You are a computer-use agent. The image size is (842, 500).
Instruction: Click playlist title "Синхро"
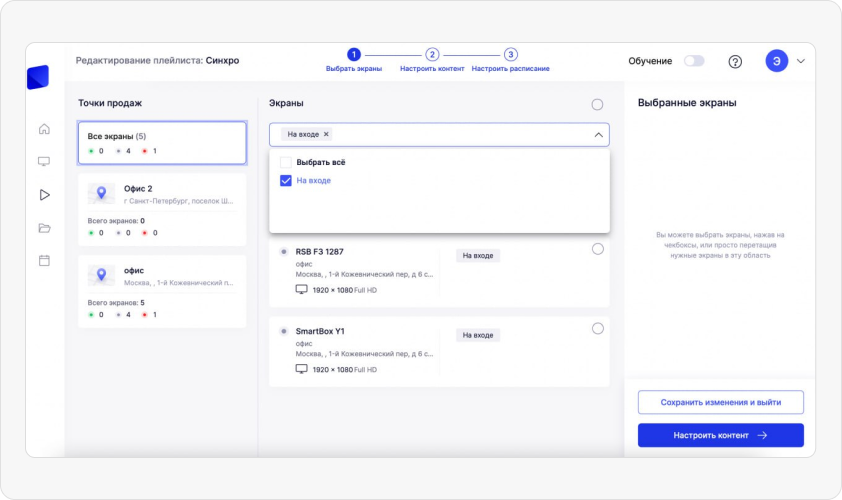coord(222,61)
